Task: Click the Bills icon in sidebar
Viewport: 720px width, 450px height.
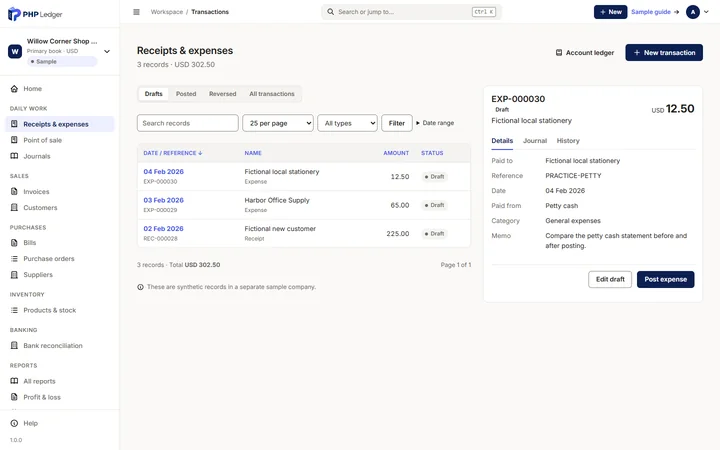Action: tap(14, 242)
